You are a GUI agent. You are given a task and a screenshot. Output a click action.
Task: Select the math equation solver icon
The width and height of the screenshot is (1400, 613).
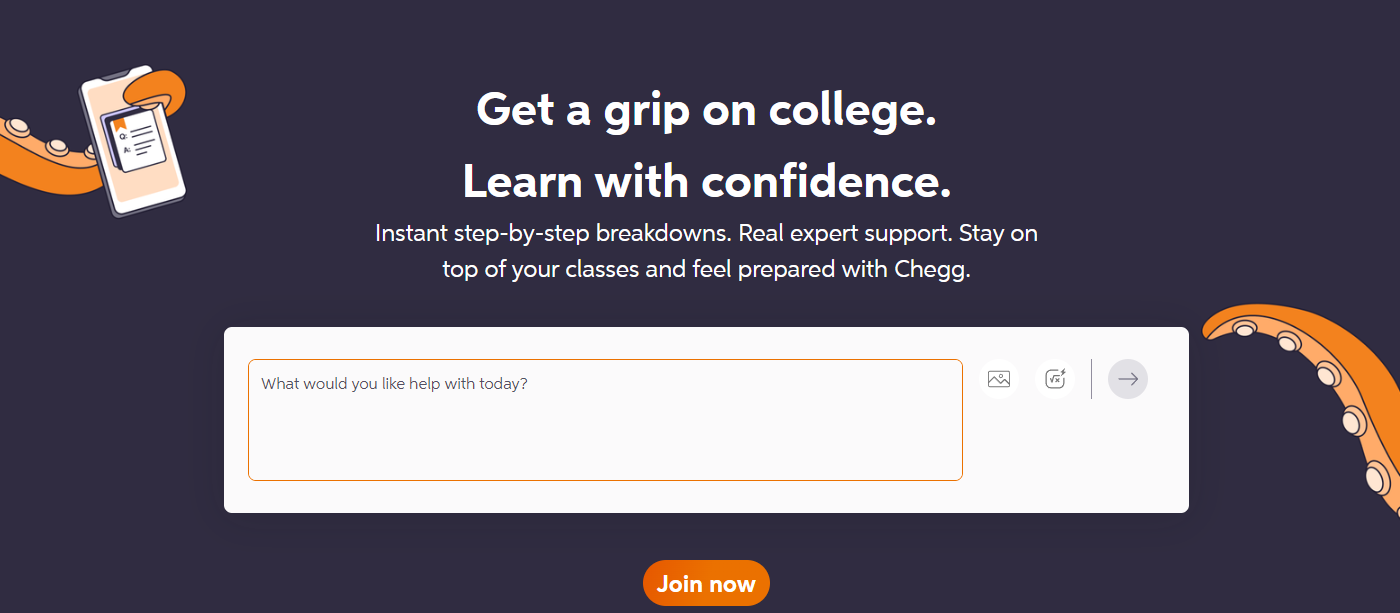[x=1055, y=379]
